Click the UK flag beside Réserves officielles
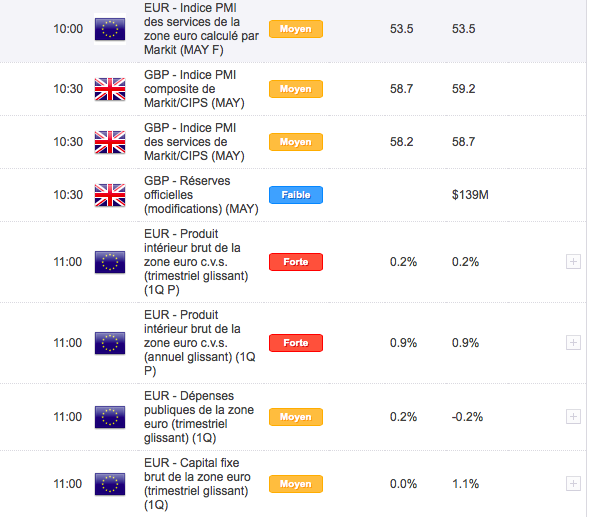Image resolution: width=611 pixels, height=517 pixels. coord(109,194)
